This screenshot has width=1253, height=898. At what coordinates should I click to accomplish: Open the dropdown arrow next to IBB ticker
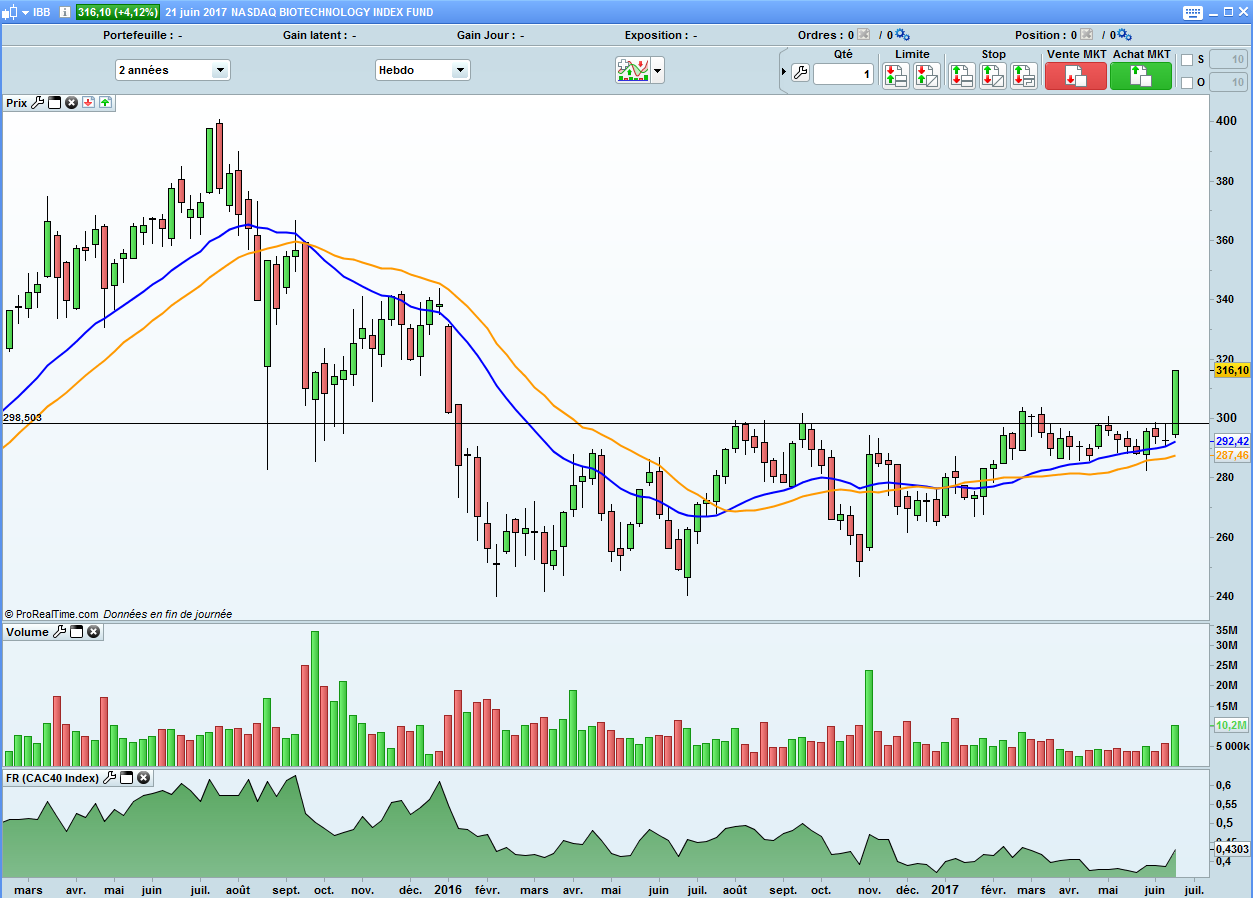25,12
